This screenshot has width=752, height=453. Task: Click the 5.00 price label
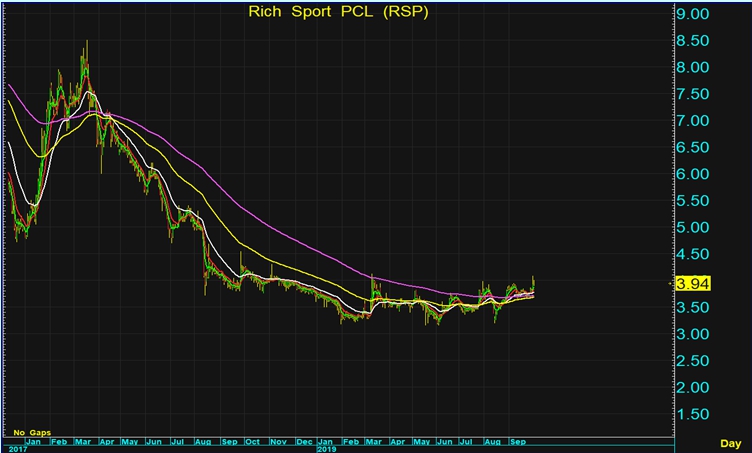coord(693,227)
